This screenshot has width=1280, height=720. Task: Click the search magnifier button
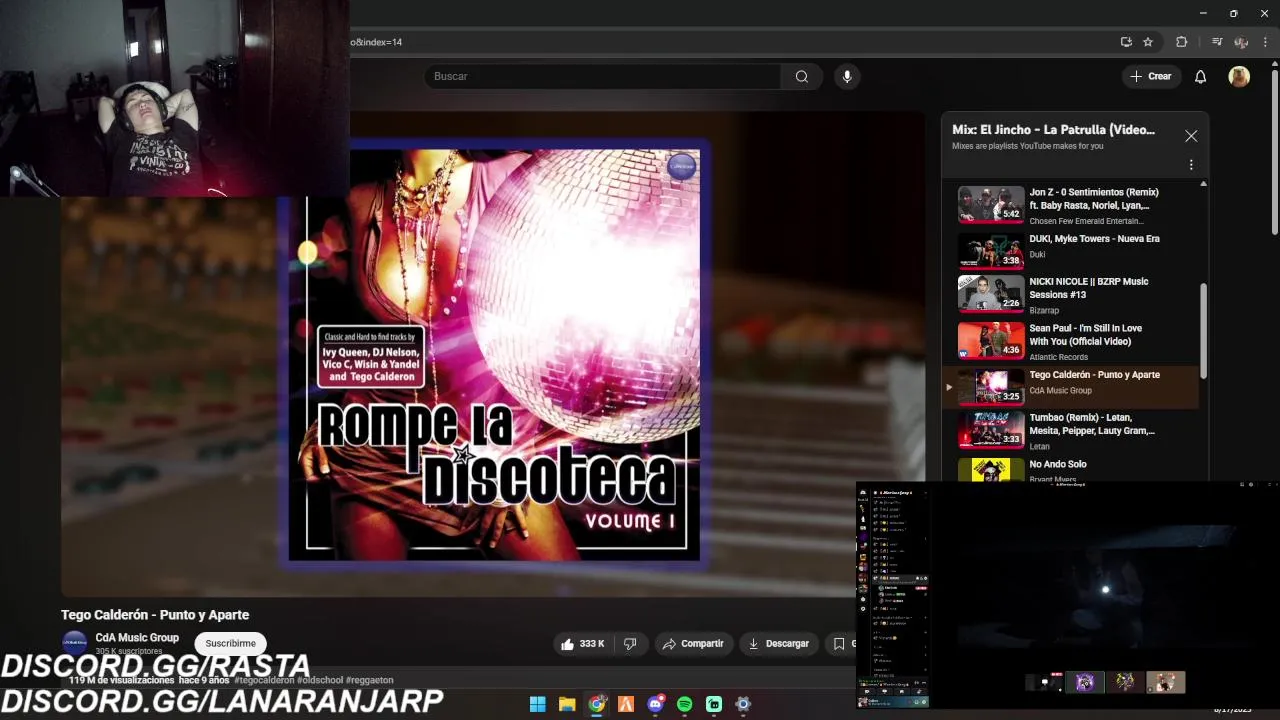point(802,76)
